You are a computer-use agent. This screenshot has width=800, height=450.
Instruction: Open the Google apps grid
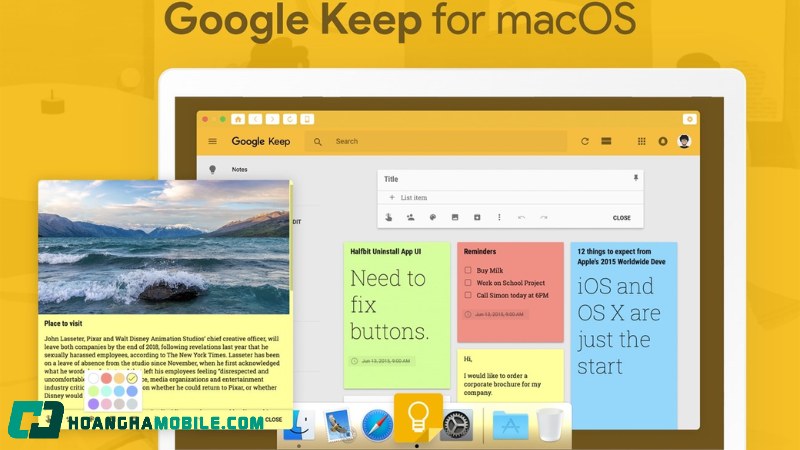click(642, 141)
